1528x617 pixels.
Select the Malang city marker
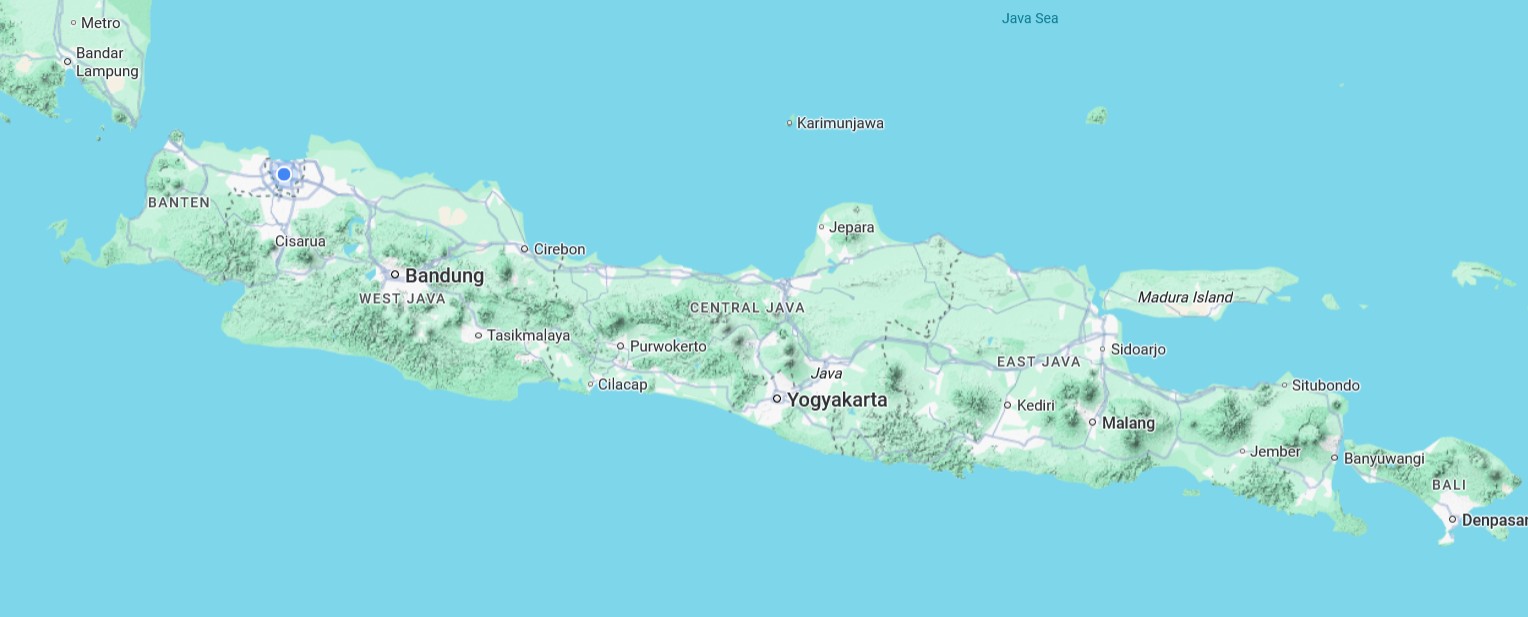1091,422
